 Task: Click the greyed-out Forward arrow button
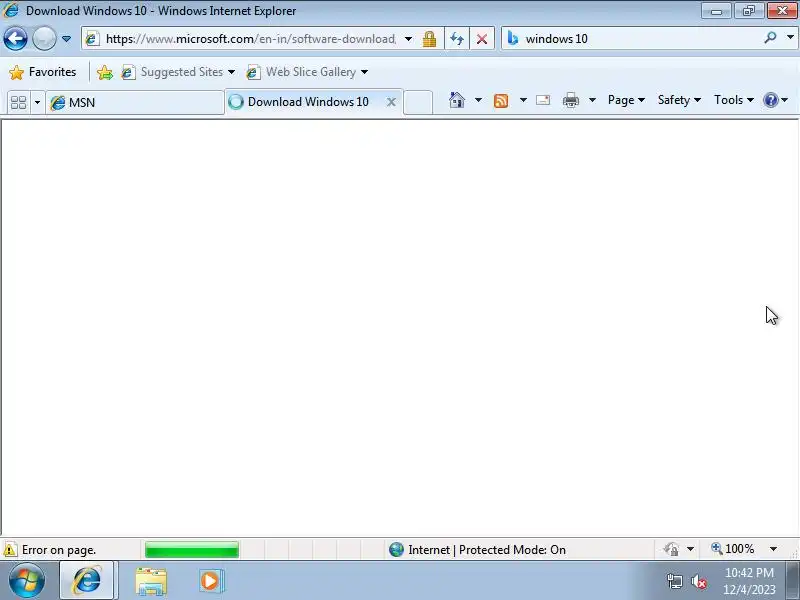[44, 39]
